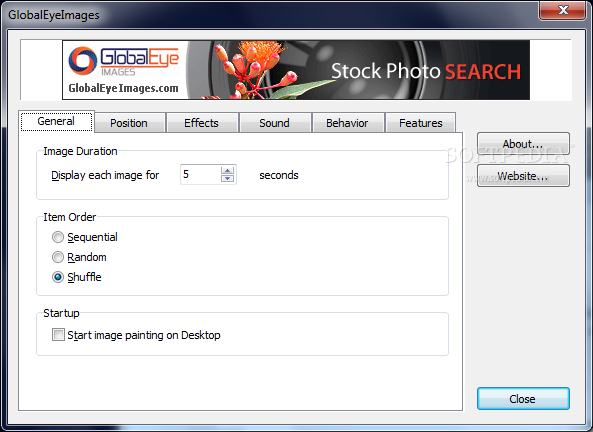The width and height of the screenshot is (593, 432).
Task: Click the GlobalEyeImages.com text in banner
Action: tap(123, 88)
